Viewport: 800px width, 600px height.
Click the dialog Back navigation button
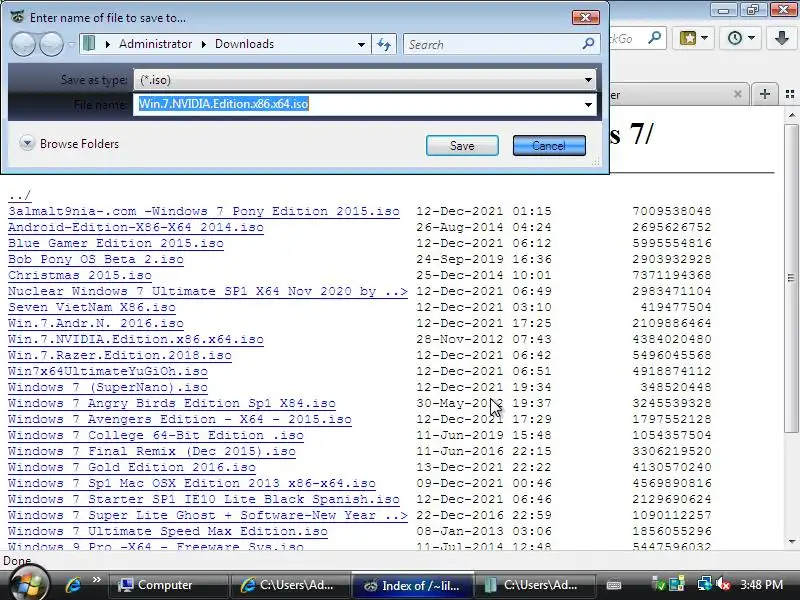pos(23,44)
